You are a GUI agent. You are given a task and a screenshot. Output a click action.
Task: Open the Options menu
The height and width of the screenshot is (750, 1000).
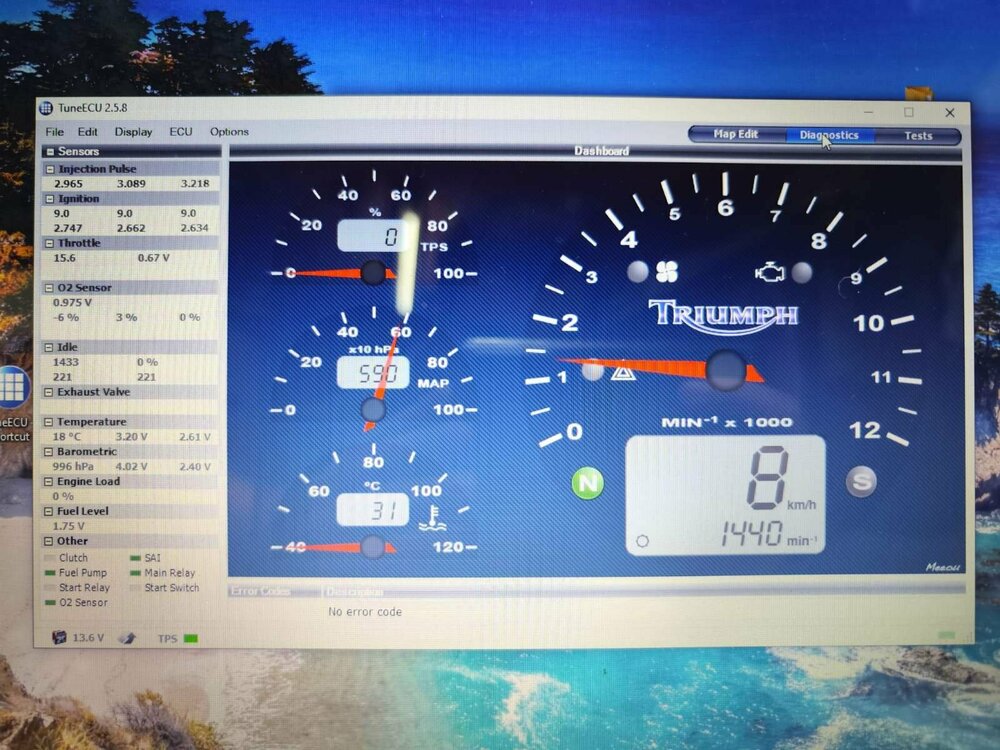[x=229, y=131]
